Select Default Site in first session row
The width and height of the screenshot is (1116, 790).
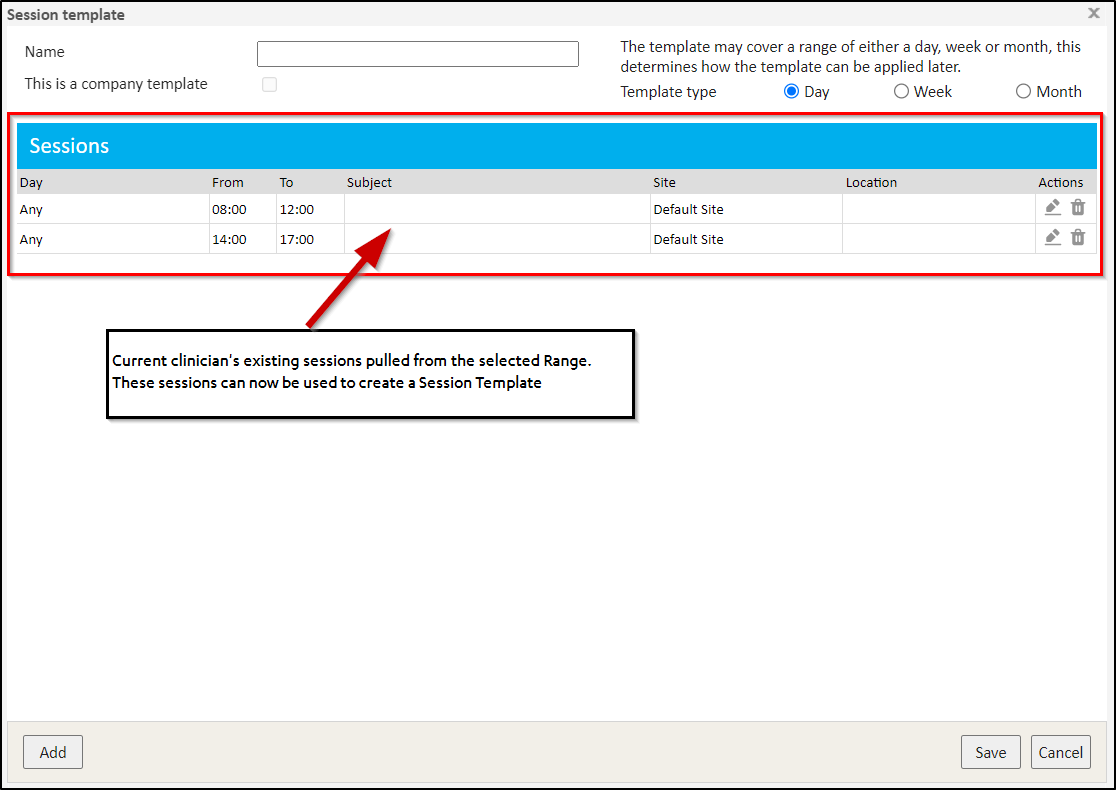point(688,210)
